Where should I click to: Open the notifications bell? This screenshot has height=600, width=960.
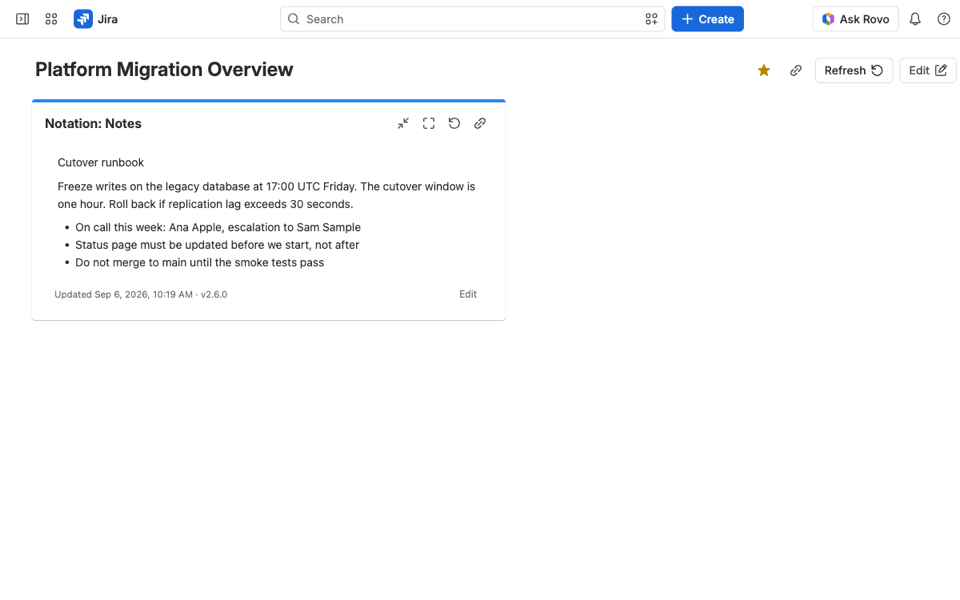915,19
